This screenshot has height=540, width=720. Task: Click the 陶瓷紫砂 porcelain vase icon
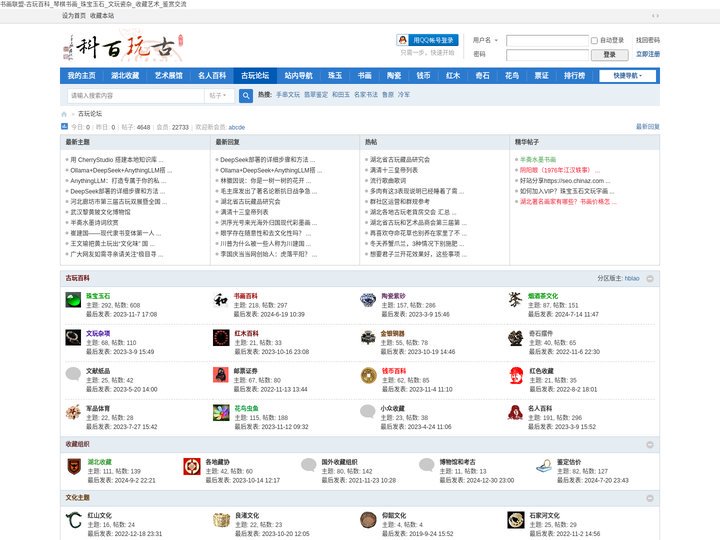pyautogui.click(x=368, y=300)
